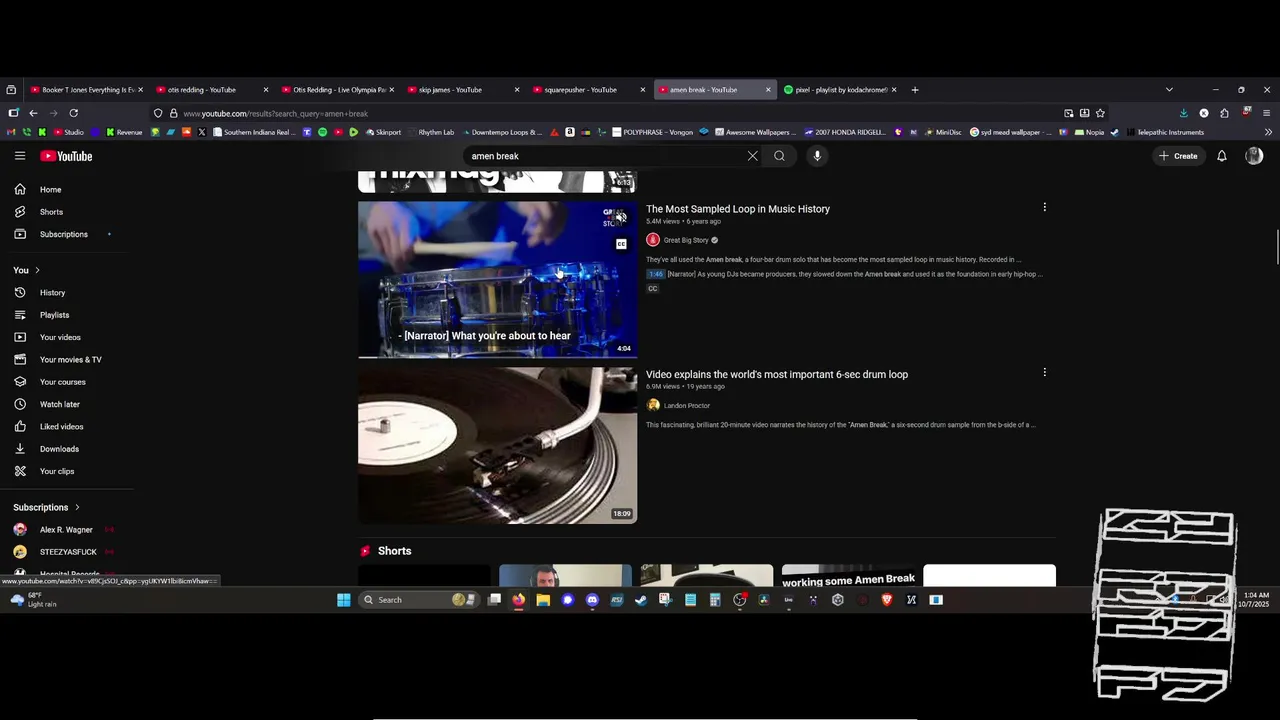Bookmark this page with the star
Screen dimensions: 1280x720
point(1100,113)
